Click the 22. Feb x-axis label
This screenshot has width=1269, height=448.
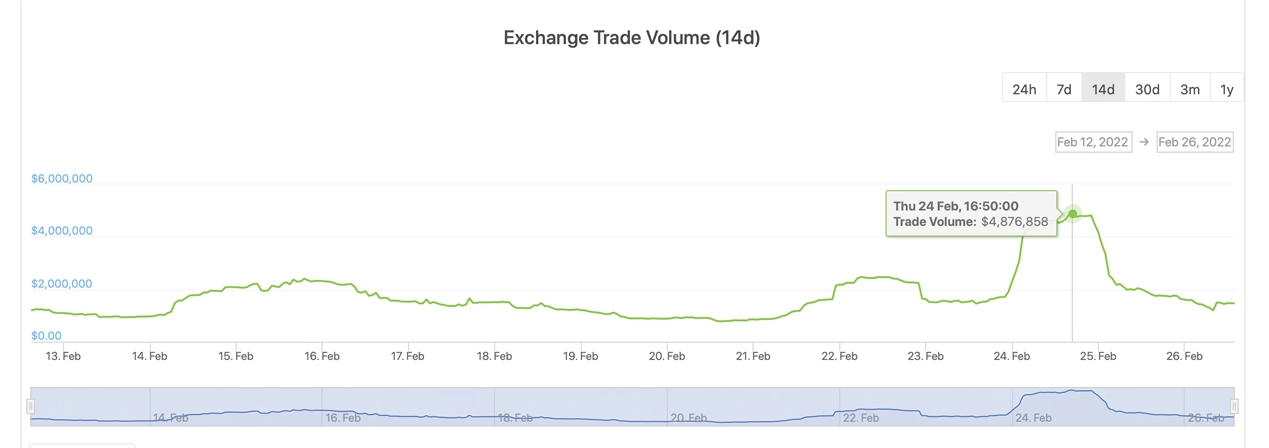[x=839, y=356]
